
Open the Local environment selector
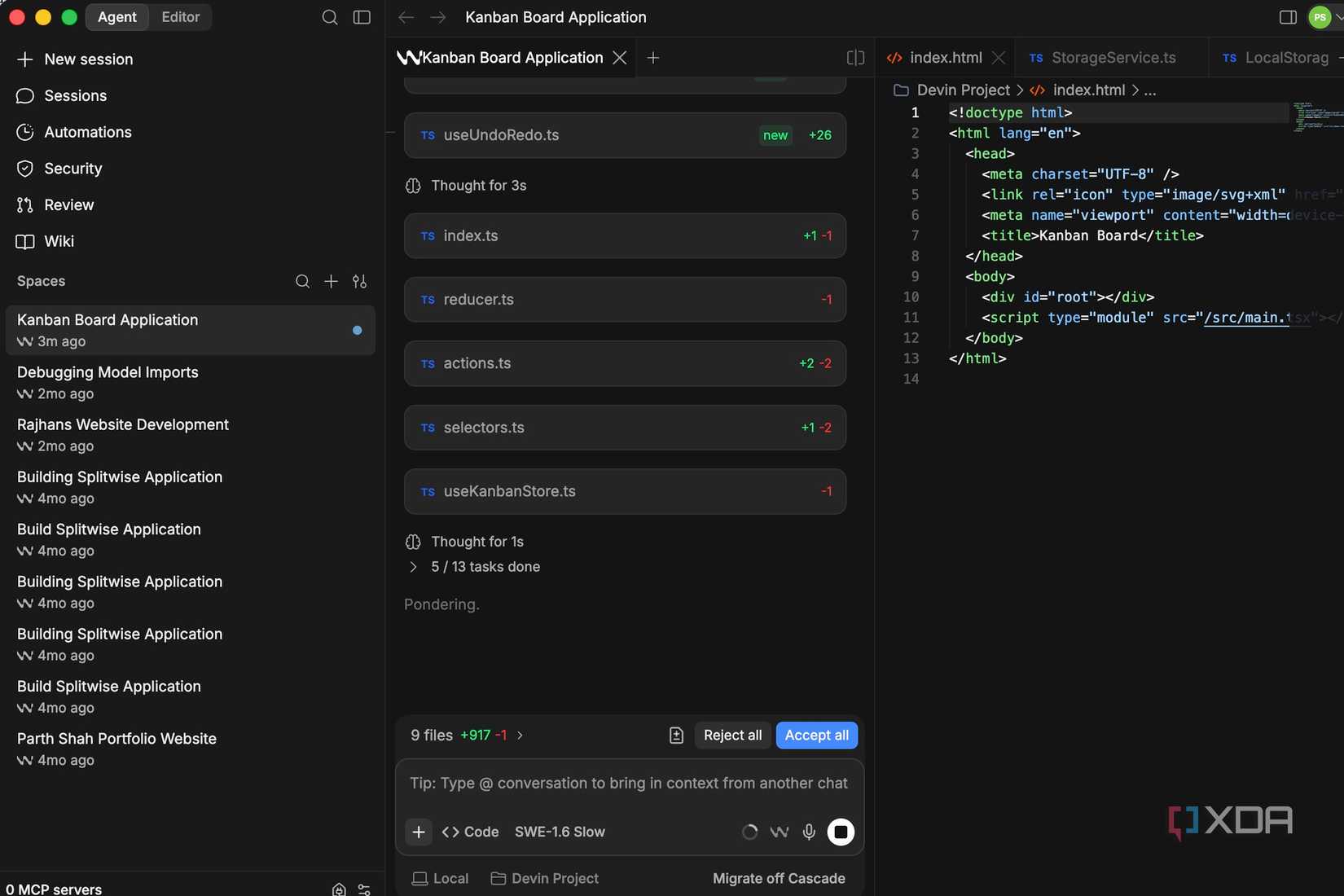point(441,878)
